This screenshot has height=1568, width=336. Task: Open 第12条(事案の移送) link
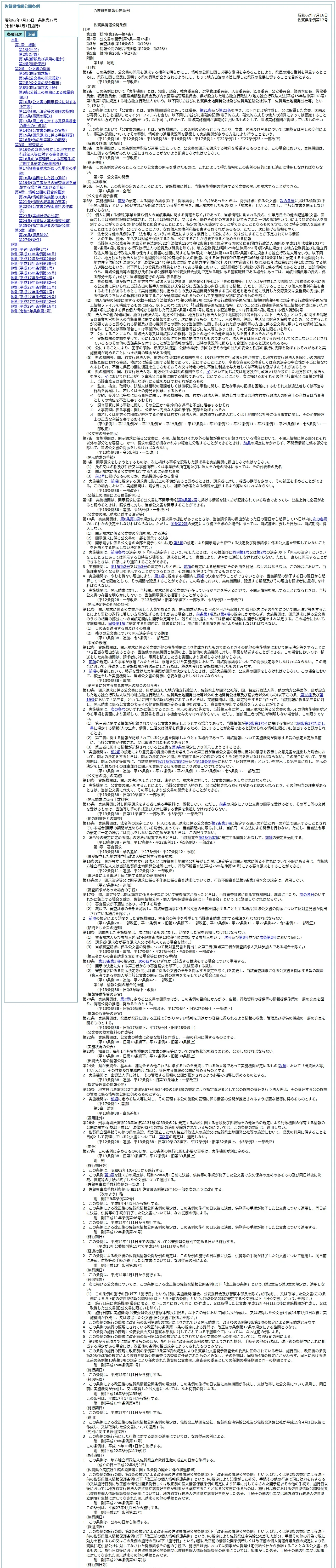pyautogui.click(x=35, y=116)
